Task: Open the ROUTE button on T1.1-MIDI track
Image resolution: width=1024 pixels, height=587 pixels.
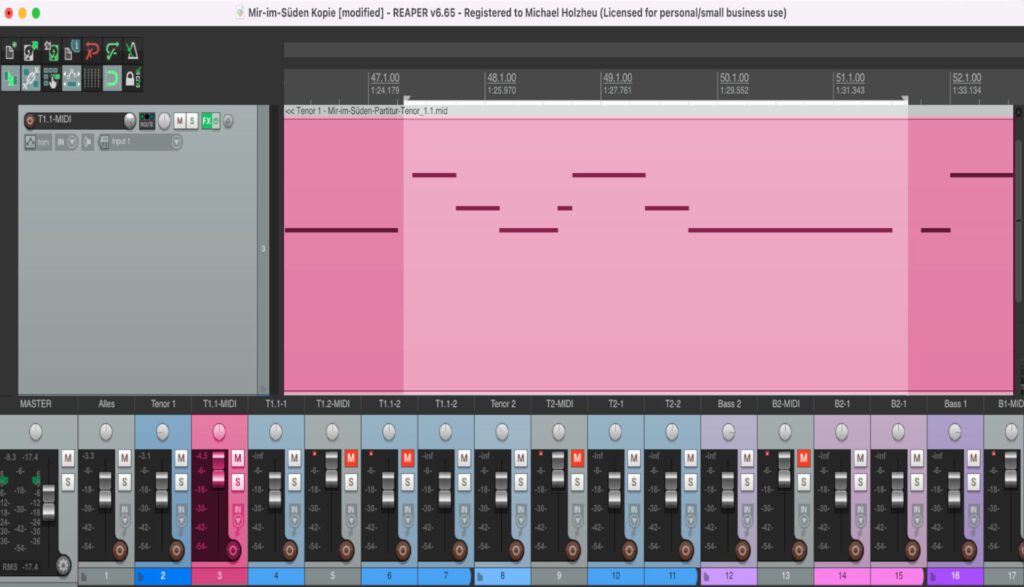Action: click(x=147, y=121)
